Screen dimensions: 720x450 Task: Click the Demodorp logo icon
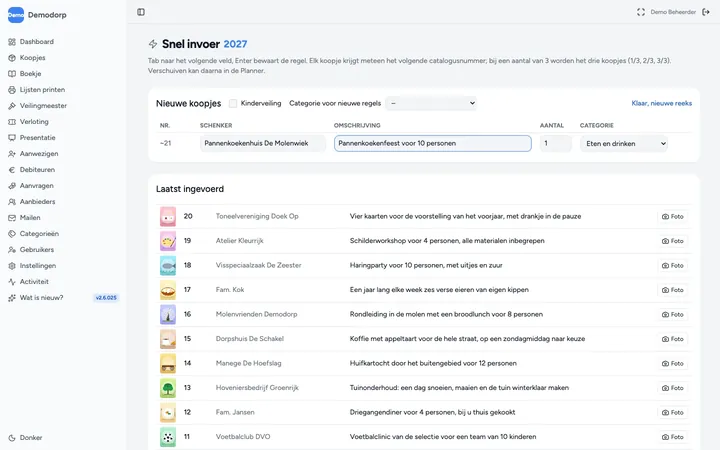(16, 15)
